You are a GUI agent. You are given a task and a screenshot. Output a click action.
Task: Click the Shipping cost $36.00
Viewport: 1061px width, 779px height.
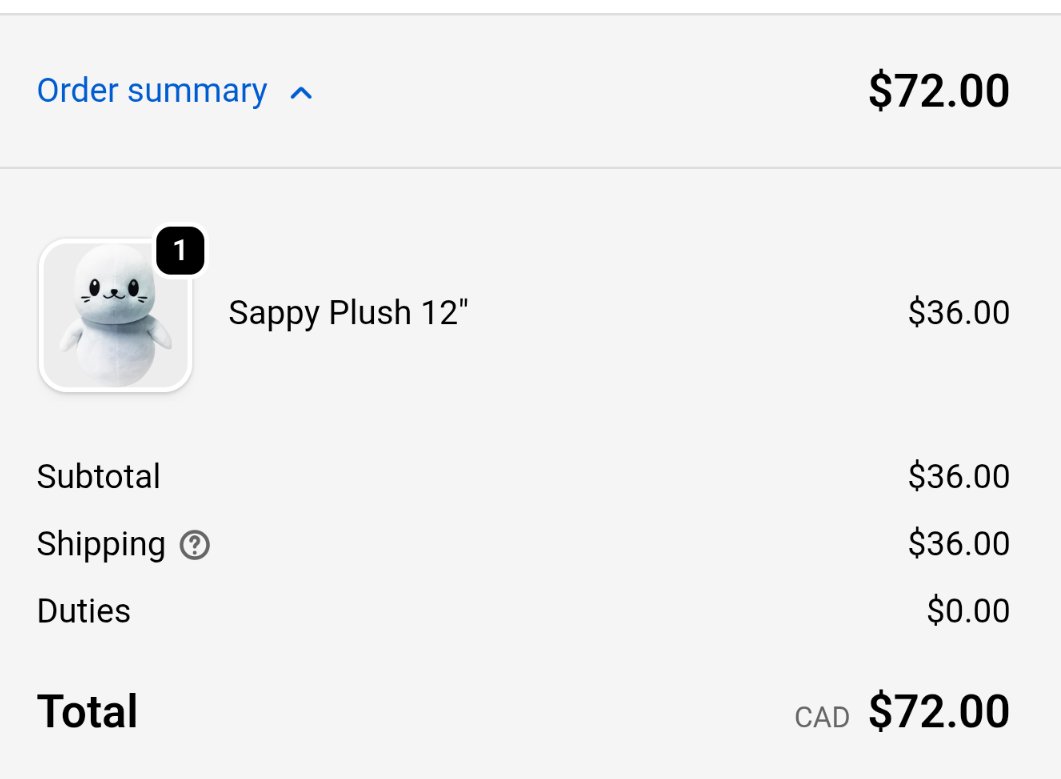tap(958, 544)
